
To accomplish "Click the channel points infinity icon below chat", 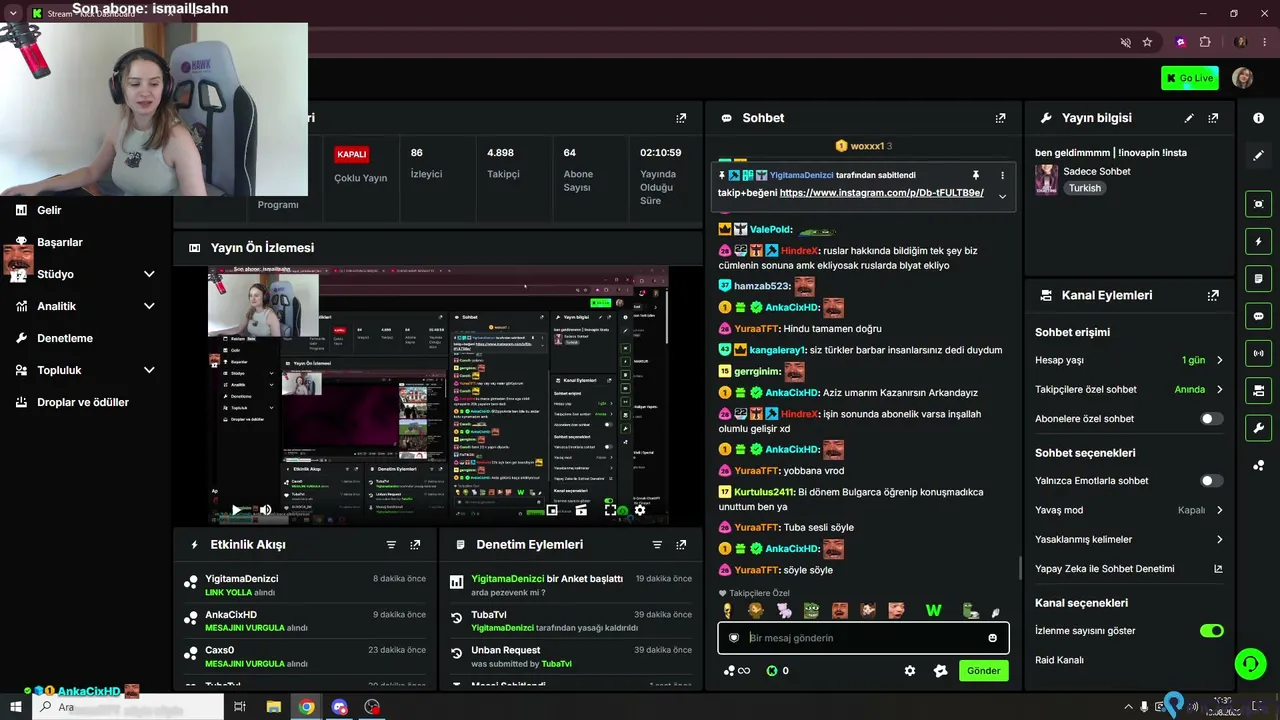I will (737, 671).
